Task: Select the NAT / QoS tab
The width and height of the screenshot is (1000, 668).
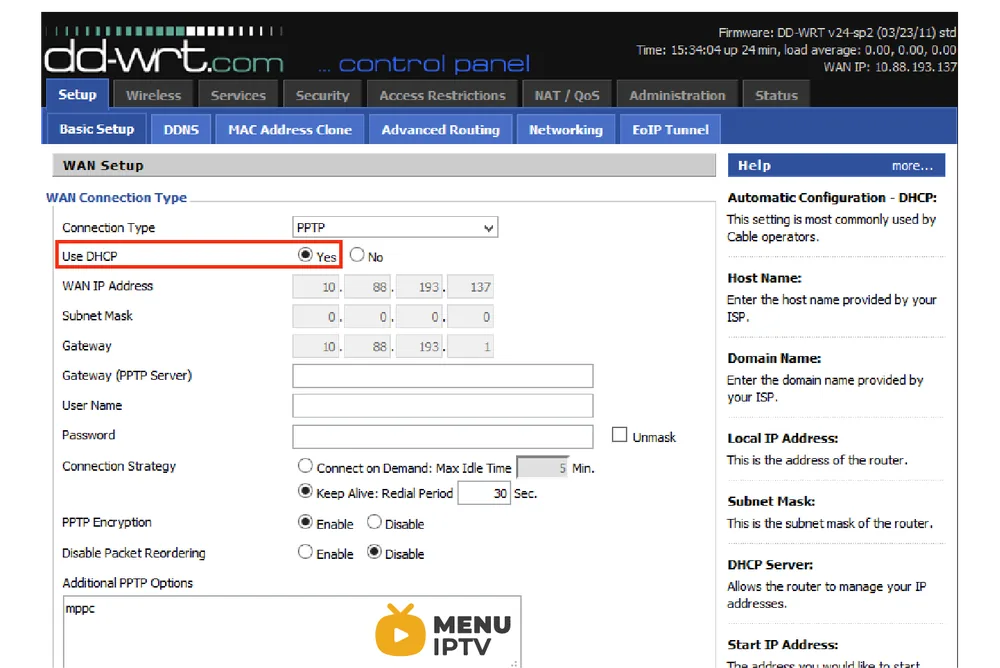Action: tap(566, 96)
